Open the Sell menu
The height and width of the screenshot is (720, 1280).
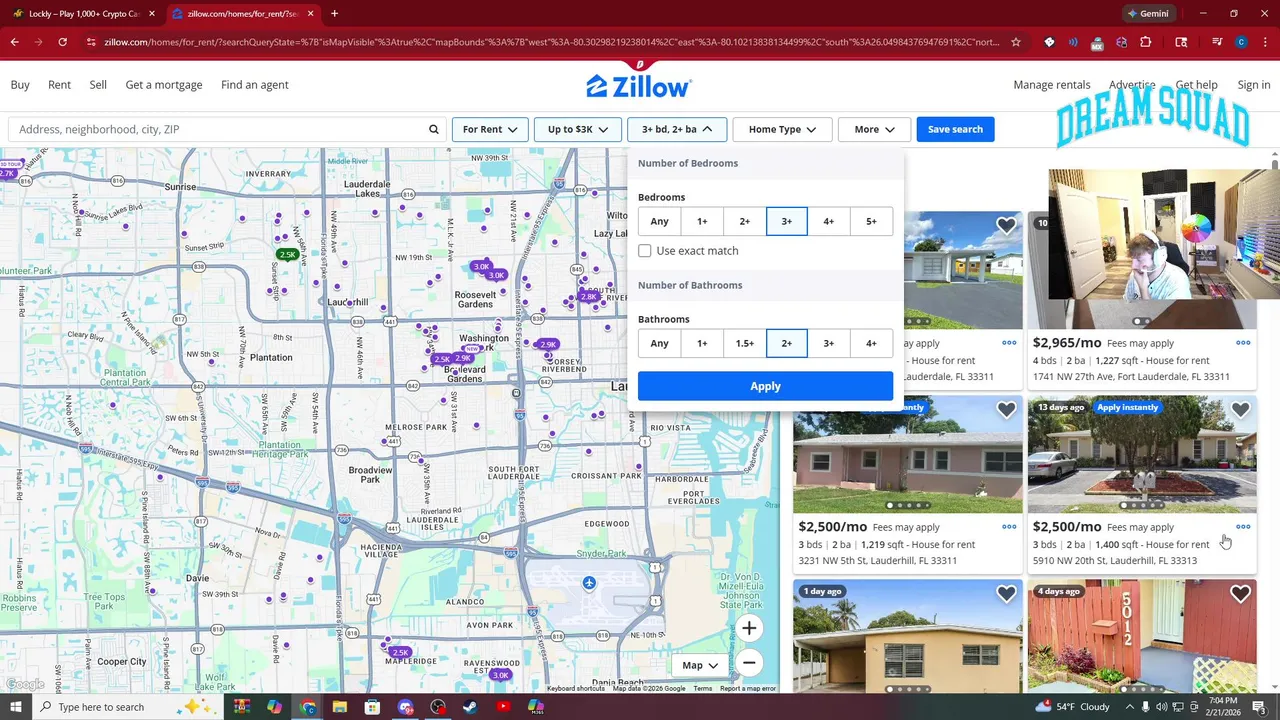[98, 85]
